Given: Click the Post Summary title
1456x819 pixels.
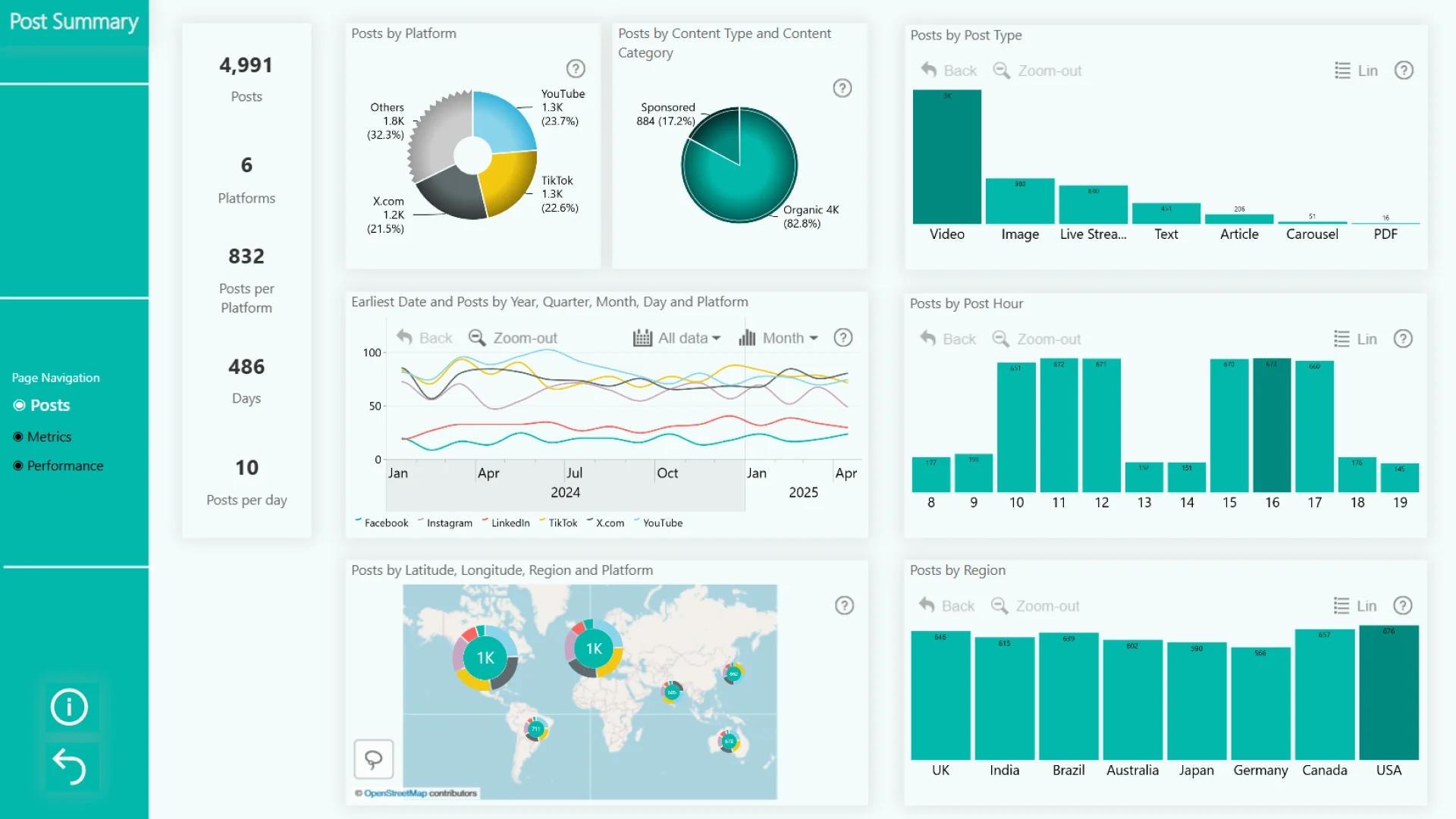Looking at the screenshot, I should [x=74, y=22].
